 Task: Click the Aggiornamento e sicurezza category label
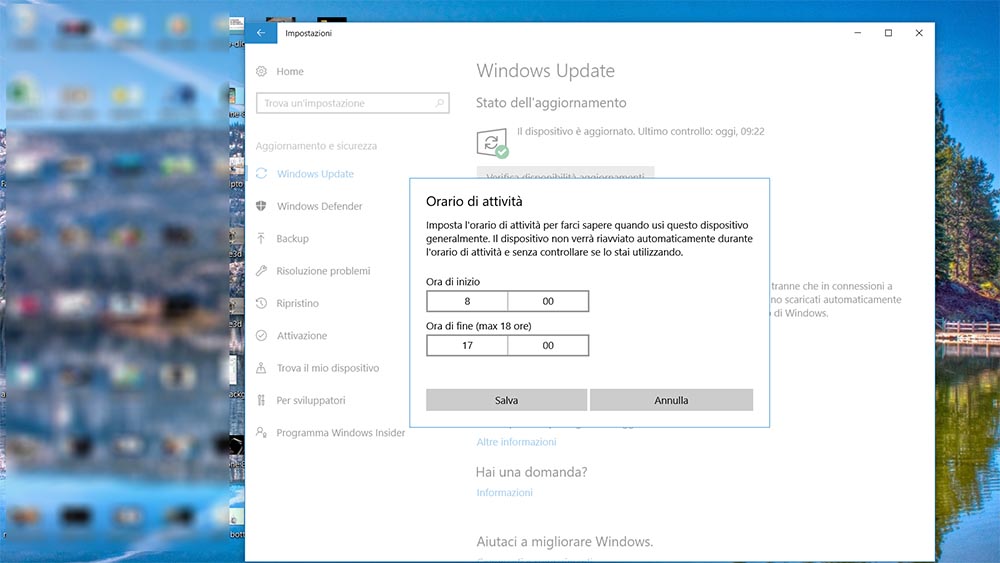click(x=316, y=145)
